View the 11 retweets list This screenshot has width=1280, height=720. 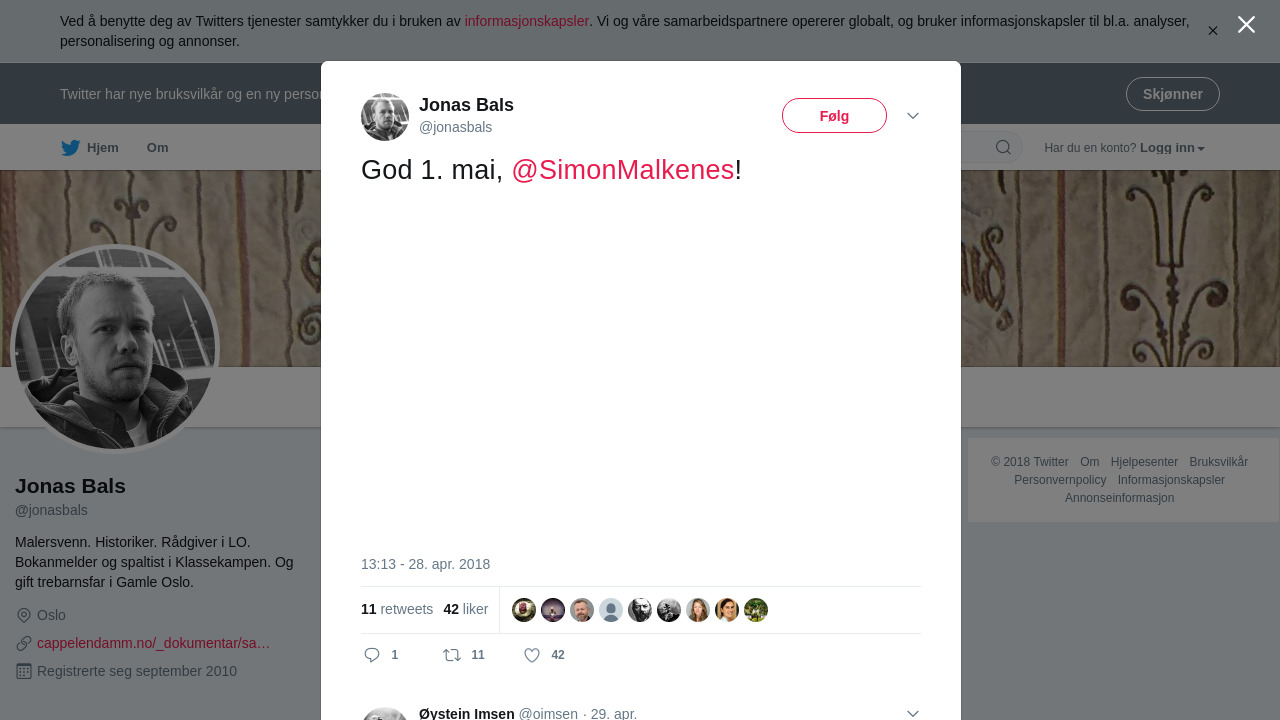[397, 609]
